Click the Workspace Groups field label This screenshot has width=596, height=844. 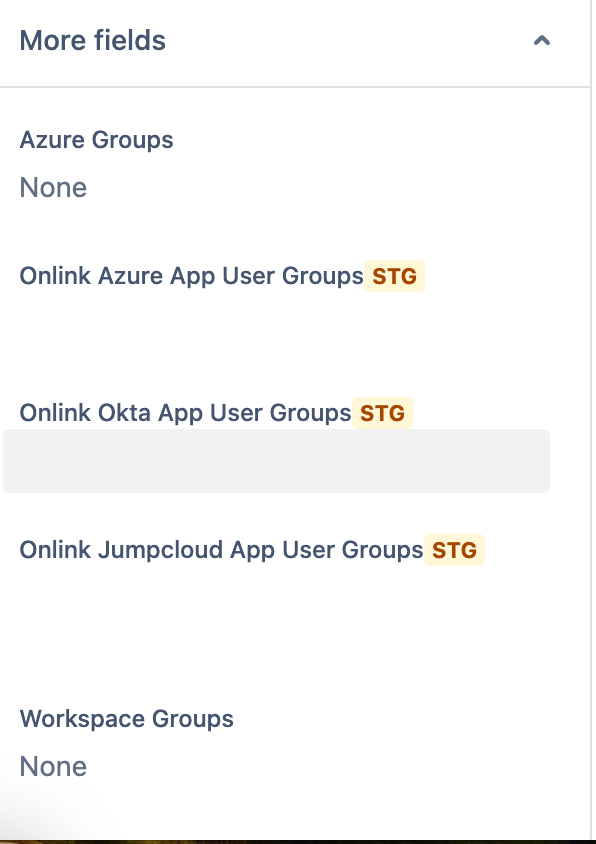(x=126, y=719)
